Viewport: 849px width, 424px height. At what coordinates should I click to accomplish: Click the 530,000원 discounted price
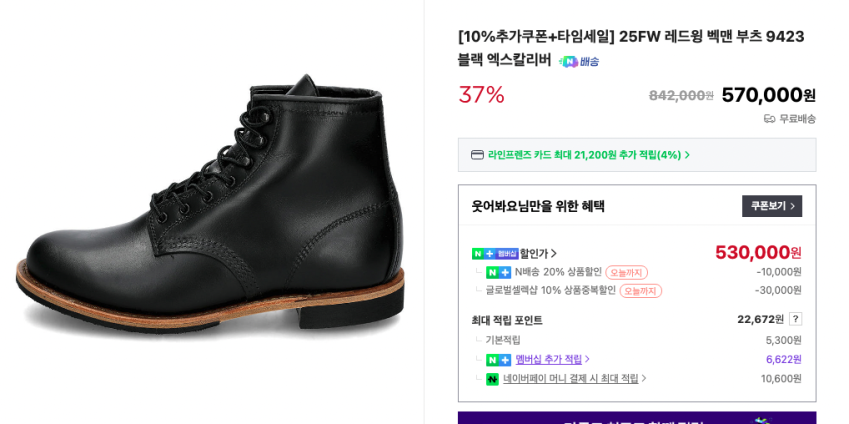click(x=757, y=253)
